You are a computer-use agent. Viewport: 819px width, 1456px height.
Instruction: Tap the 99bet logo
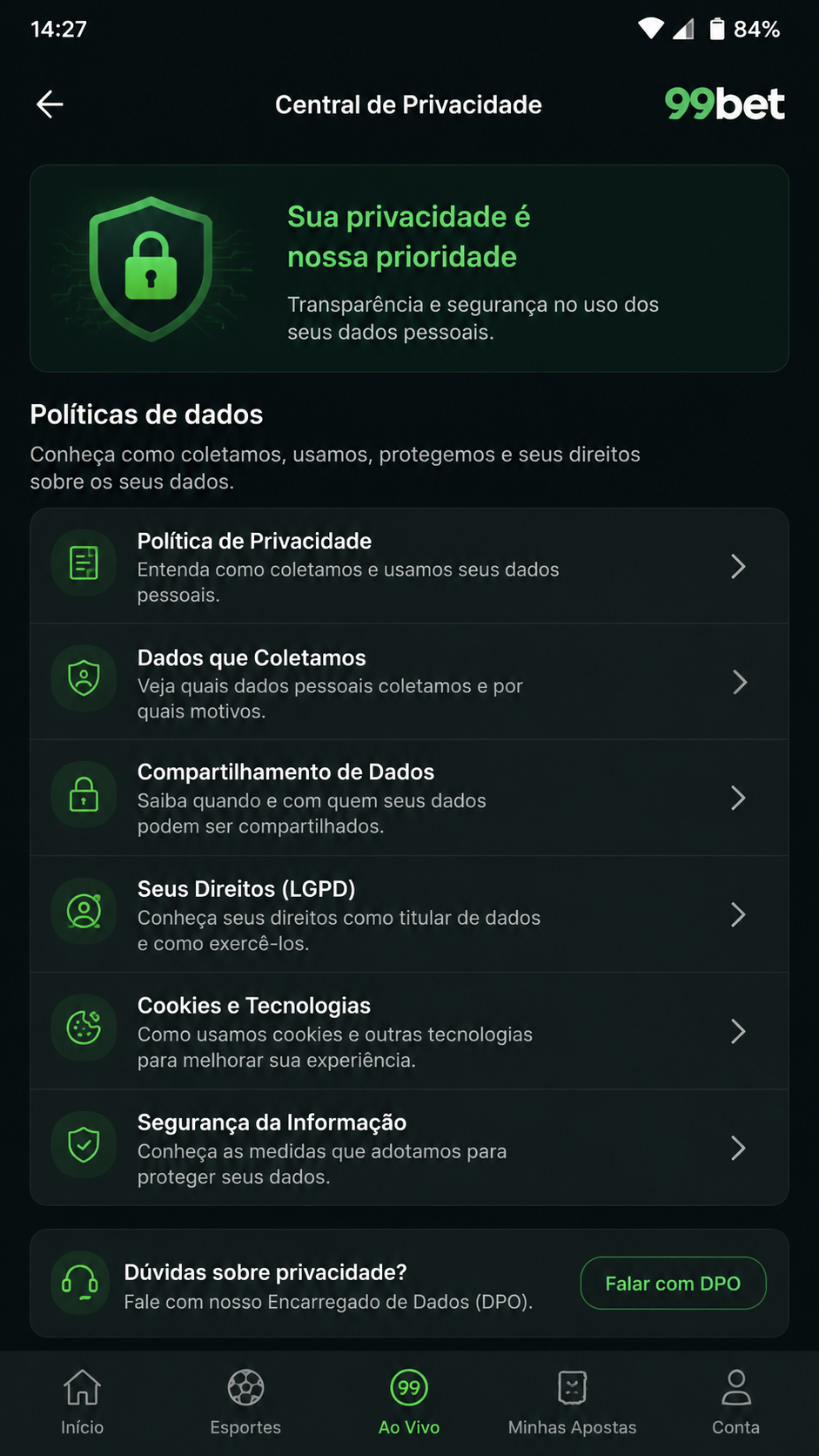coord(725,104)
